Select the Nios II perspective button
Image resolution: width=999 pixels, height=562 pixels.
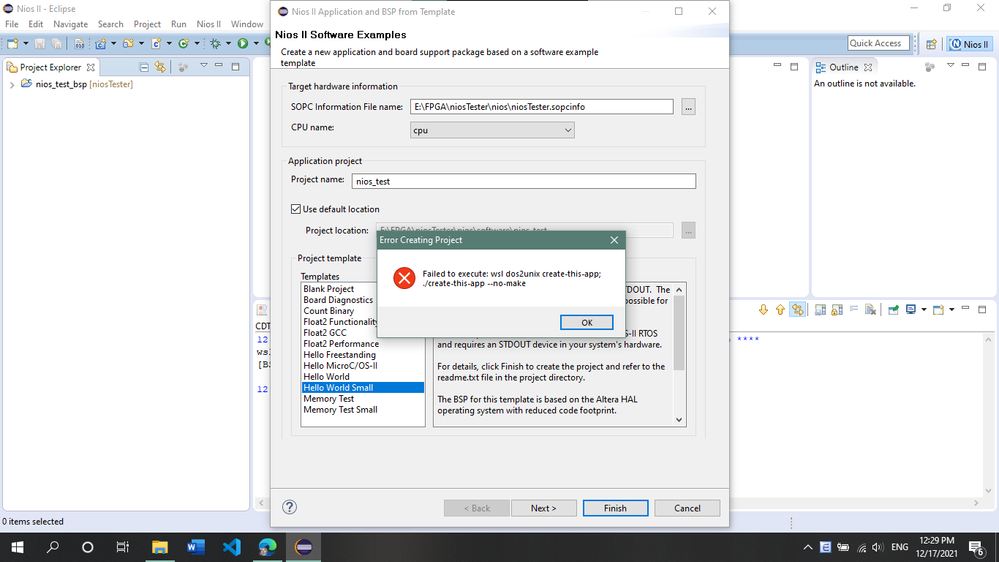tap(969, 44)
